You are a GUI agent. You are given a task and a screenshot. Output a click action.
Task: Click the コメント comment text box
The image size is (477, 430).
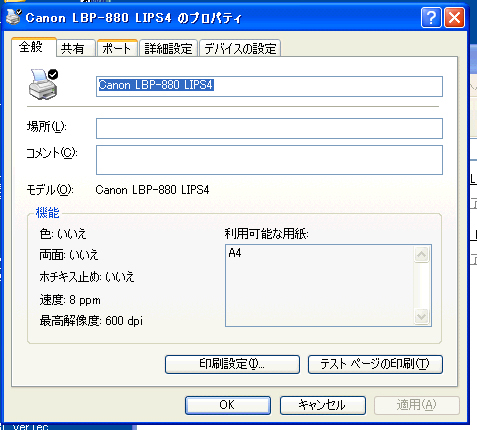click(x=269, y=160)
